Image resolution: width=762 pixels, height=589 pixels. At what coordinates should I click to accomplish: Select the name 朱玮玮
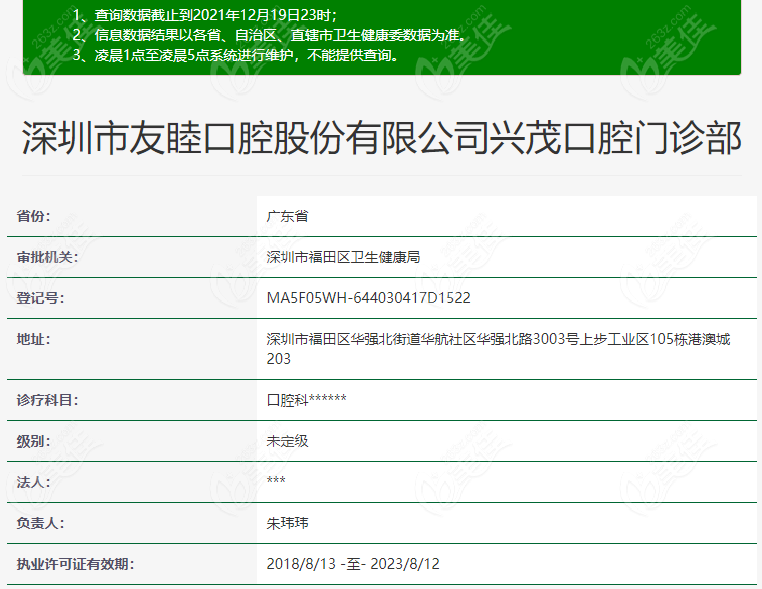point(287,523)
